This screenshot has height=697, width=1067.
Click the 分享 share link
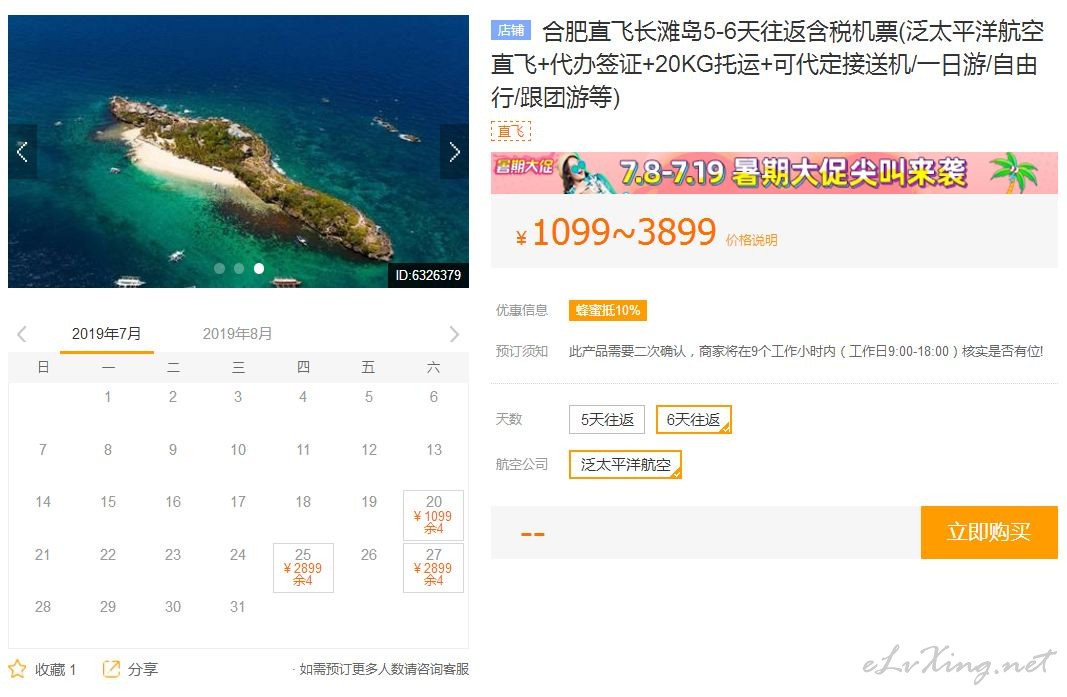[x=143, y=670]
